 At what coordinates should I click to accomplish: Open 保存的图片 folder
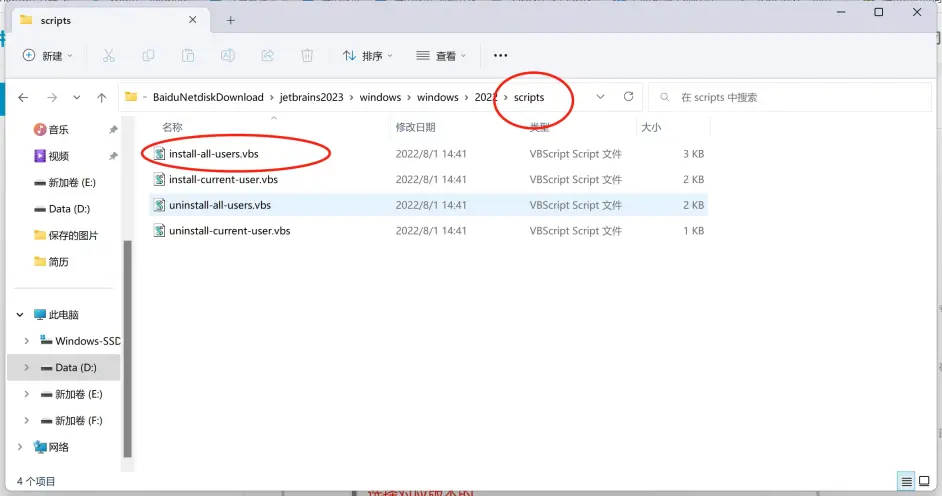point(65,235)
